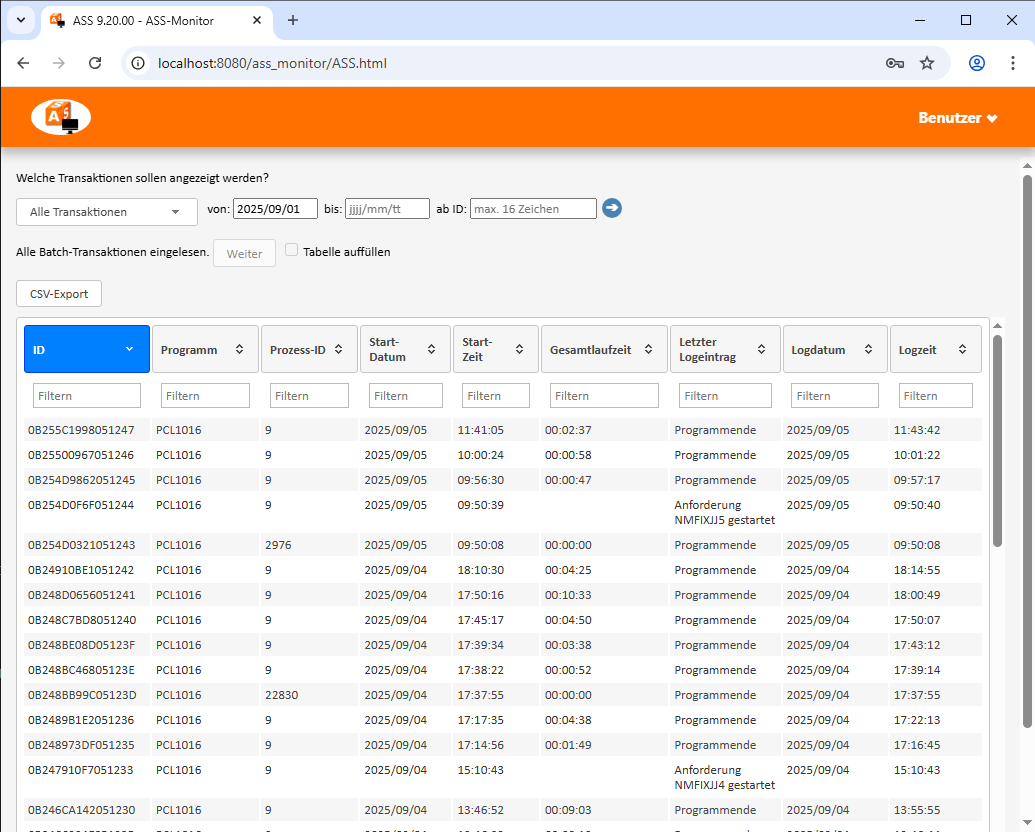The height and width of the screenshot is (832, 1035).
Task: Click the table's vertical scrollbar thumb
Action: 997,440
